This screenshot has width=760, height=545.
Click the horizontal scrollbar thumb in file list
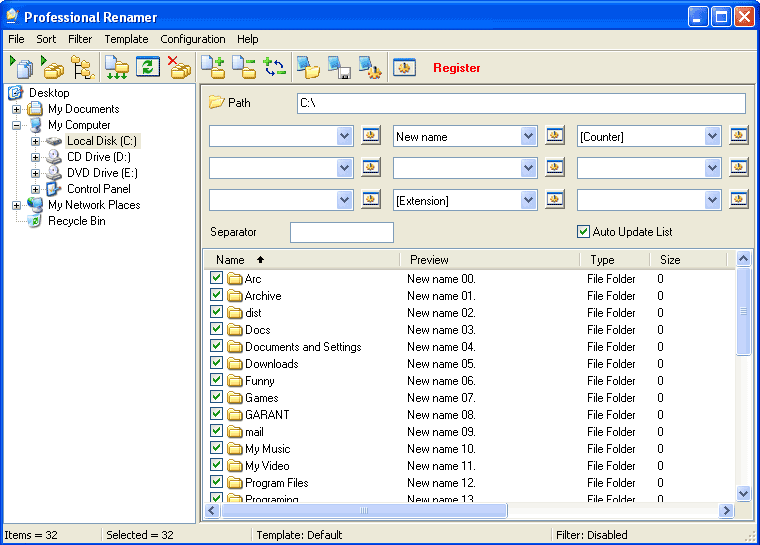pos(364,510)
